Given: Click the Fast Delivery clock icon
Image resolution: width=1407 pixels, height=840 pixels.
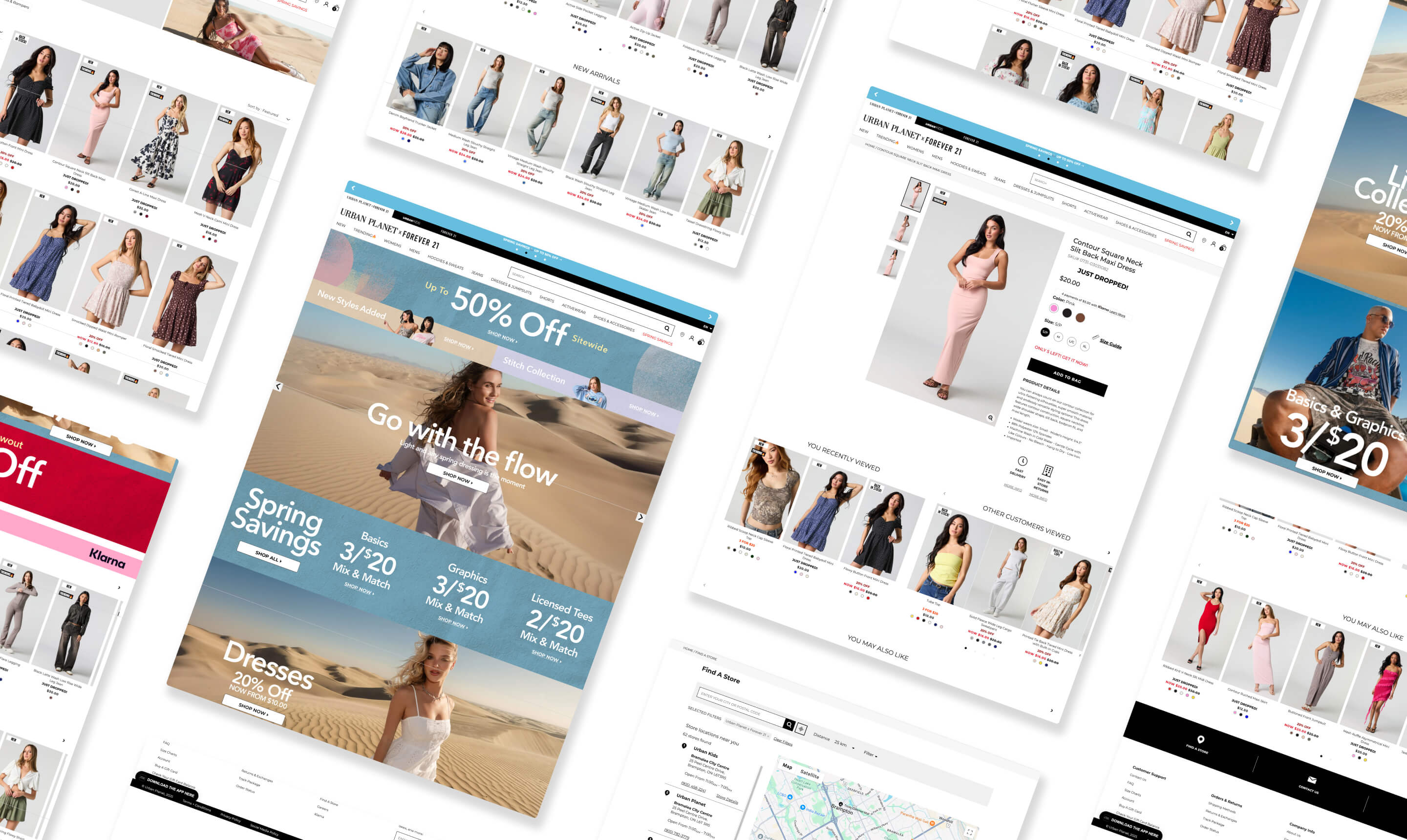Looking at the screenshot, I should coord(1022,461).
